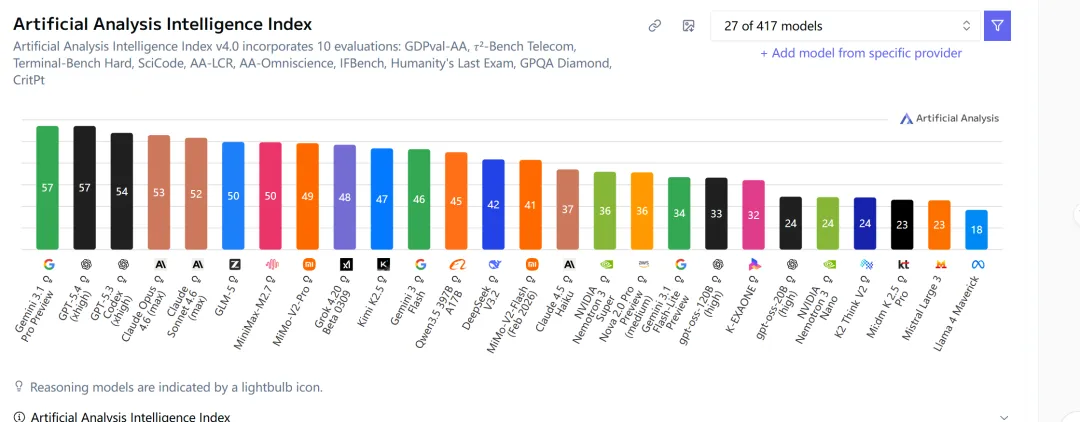
Task: Click the Artificial Analysis watermark logo
Action: 949,118
